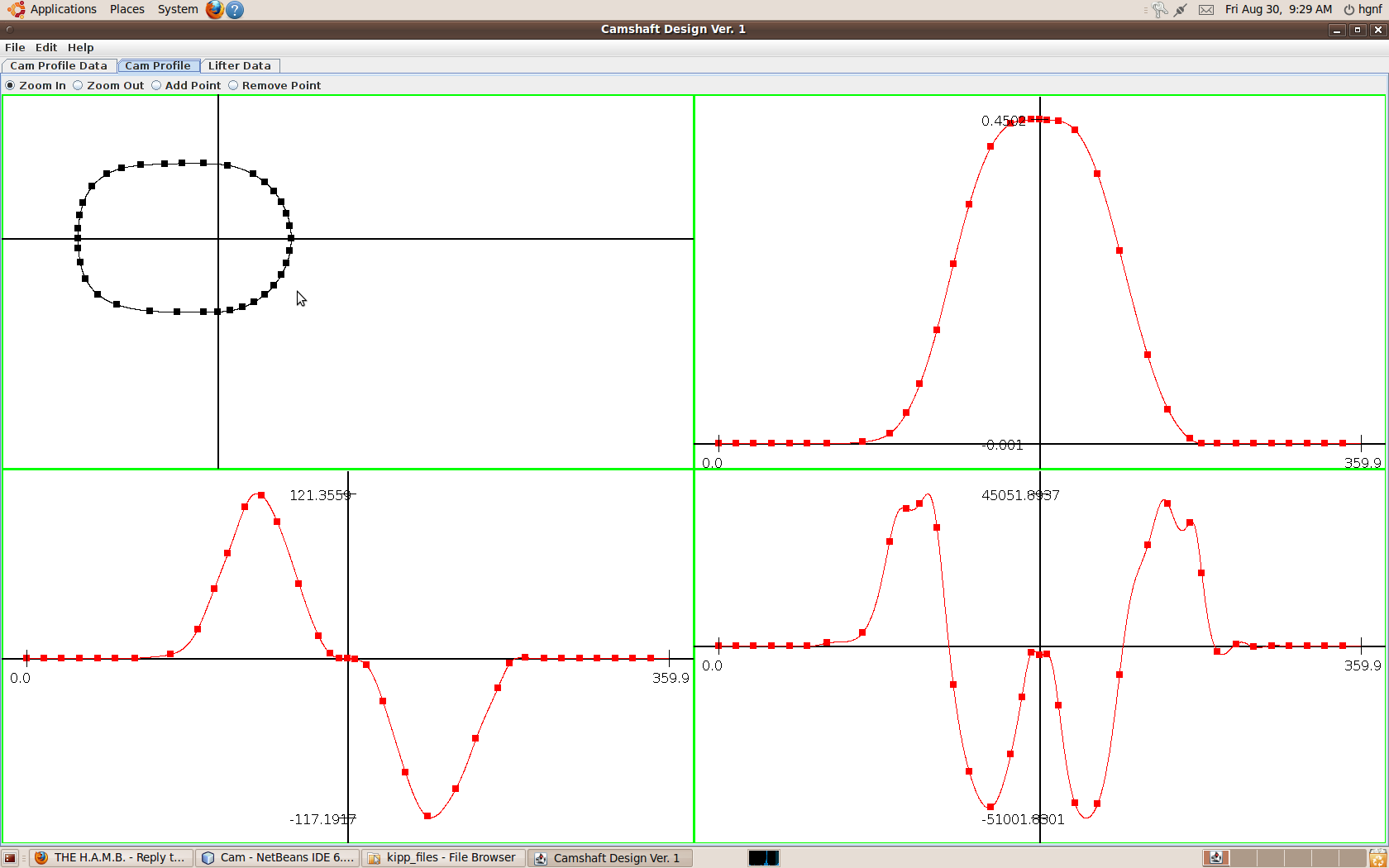Select the Zoom Out radio button

pyautogui.click(x=79, y=85)
